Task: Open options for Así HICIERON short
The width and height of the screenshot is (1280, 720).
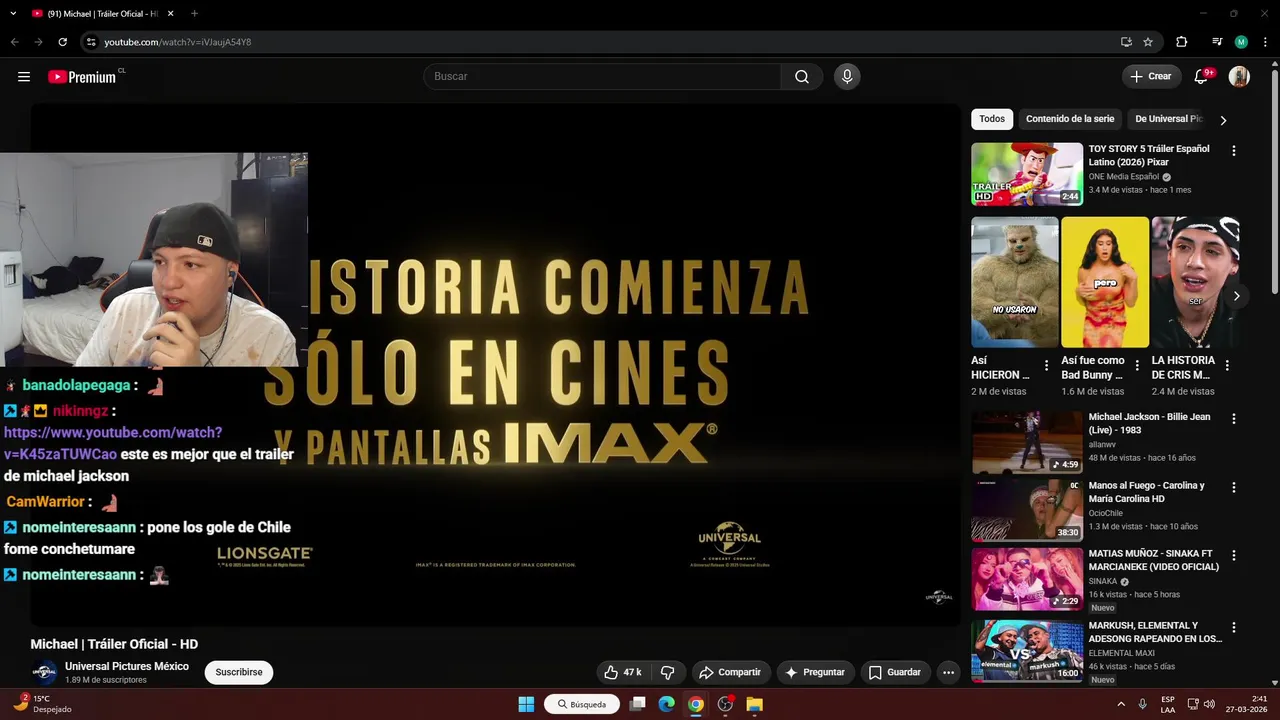Action: [1047, 366]
